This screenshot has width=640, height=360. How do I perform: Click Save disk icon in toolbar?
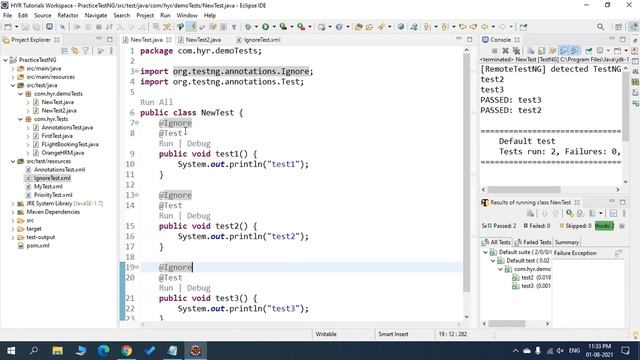pyautogui.click(x=25, y=27)
